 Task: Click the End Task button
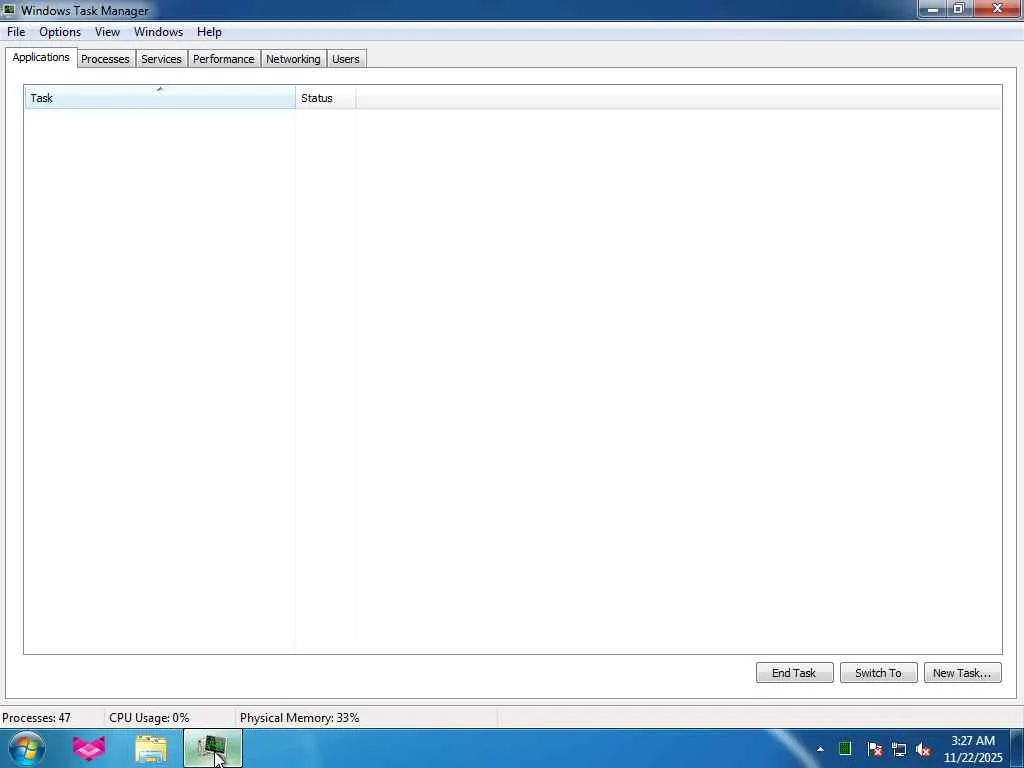pyautogui.click(x=794, y=673)
